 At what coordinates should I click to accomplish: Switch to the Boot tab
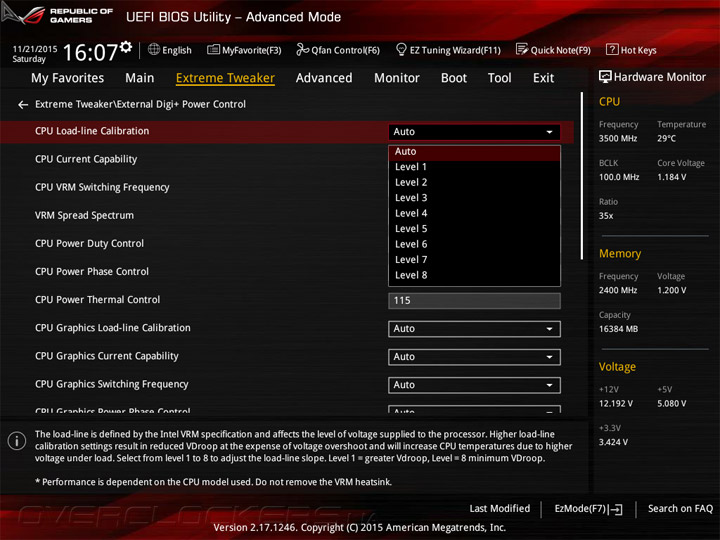454,78
